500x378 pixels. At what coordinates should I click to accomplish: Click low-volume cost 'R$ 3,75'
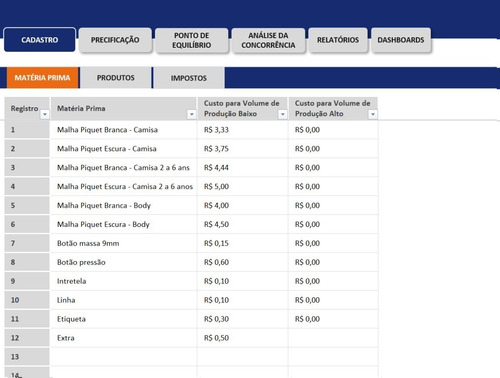[x=243, y=149]
